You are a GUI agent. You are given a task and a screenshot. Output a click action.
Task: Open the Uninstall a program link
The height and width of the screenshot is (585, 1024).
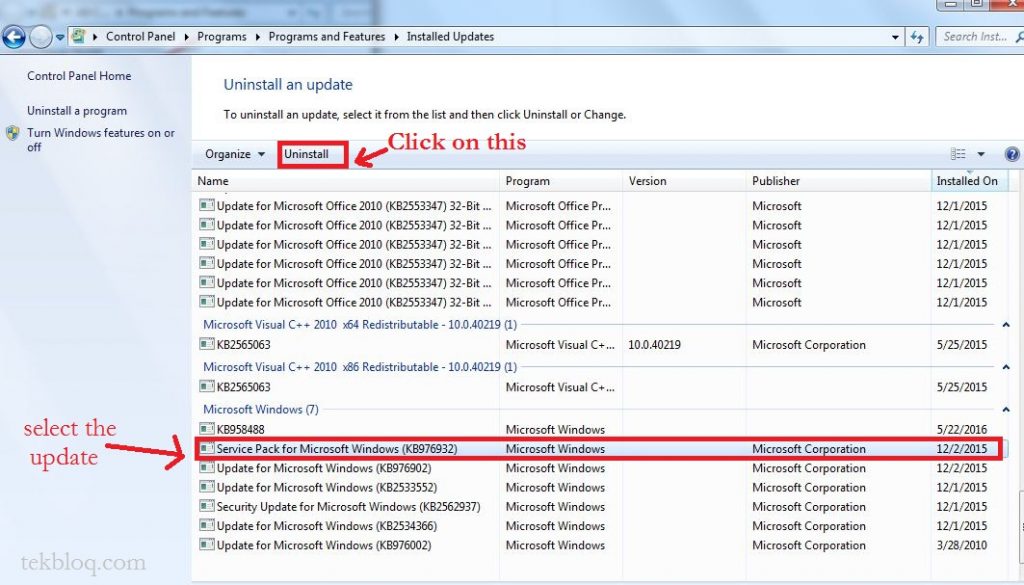[77, 111]
